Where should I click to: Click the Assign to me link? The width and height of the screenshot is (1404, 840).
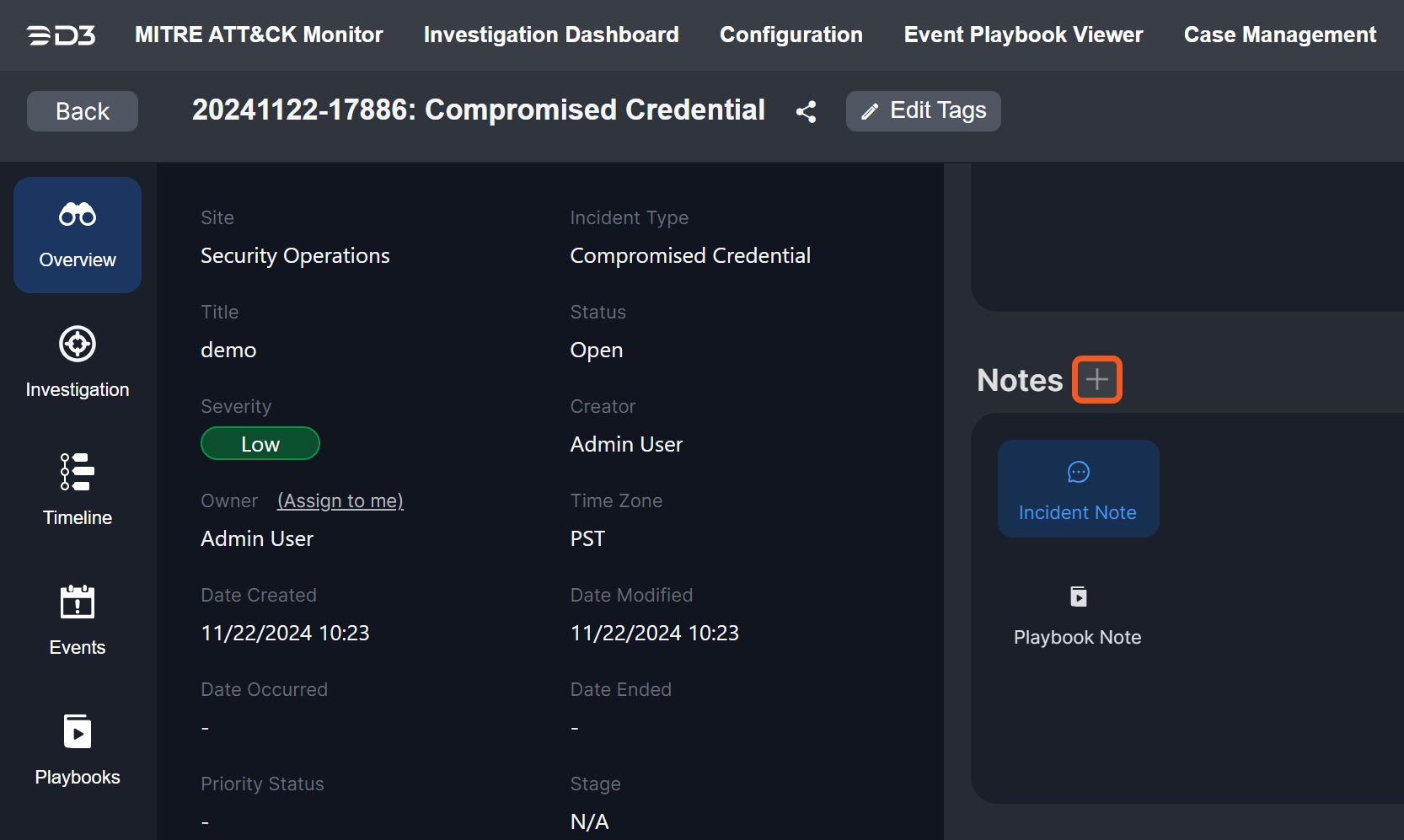click(x=340, y=501)
